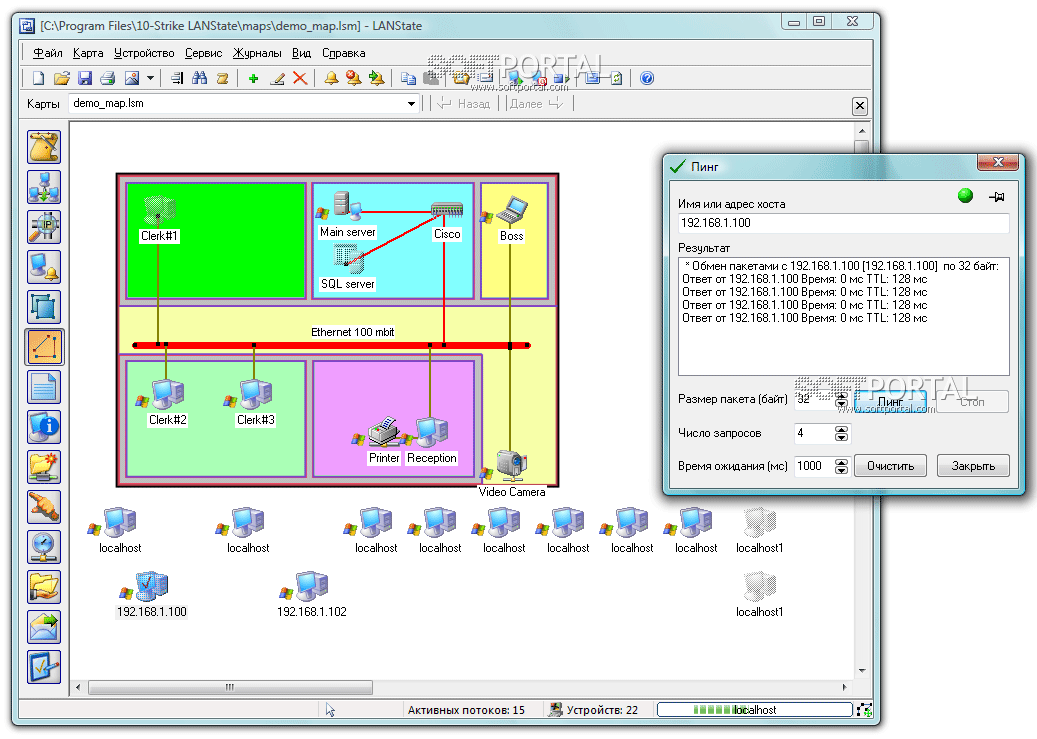Open a map file with the folder icon
Viewport: 1037px width, 739px height.
click(62, 79)
